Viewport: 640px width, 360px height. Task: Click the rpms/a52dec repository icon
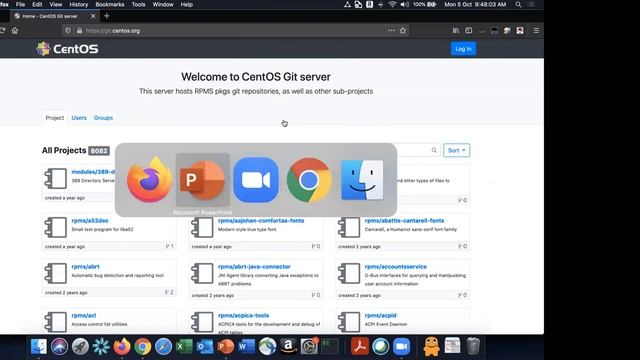coord(56,227)
